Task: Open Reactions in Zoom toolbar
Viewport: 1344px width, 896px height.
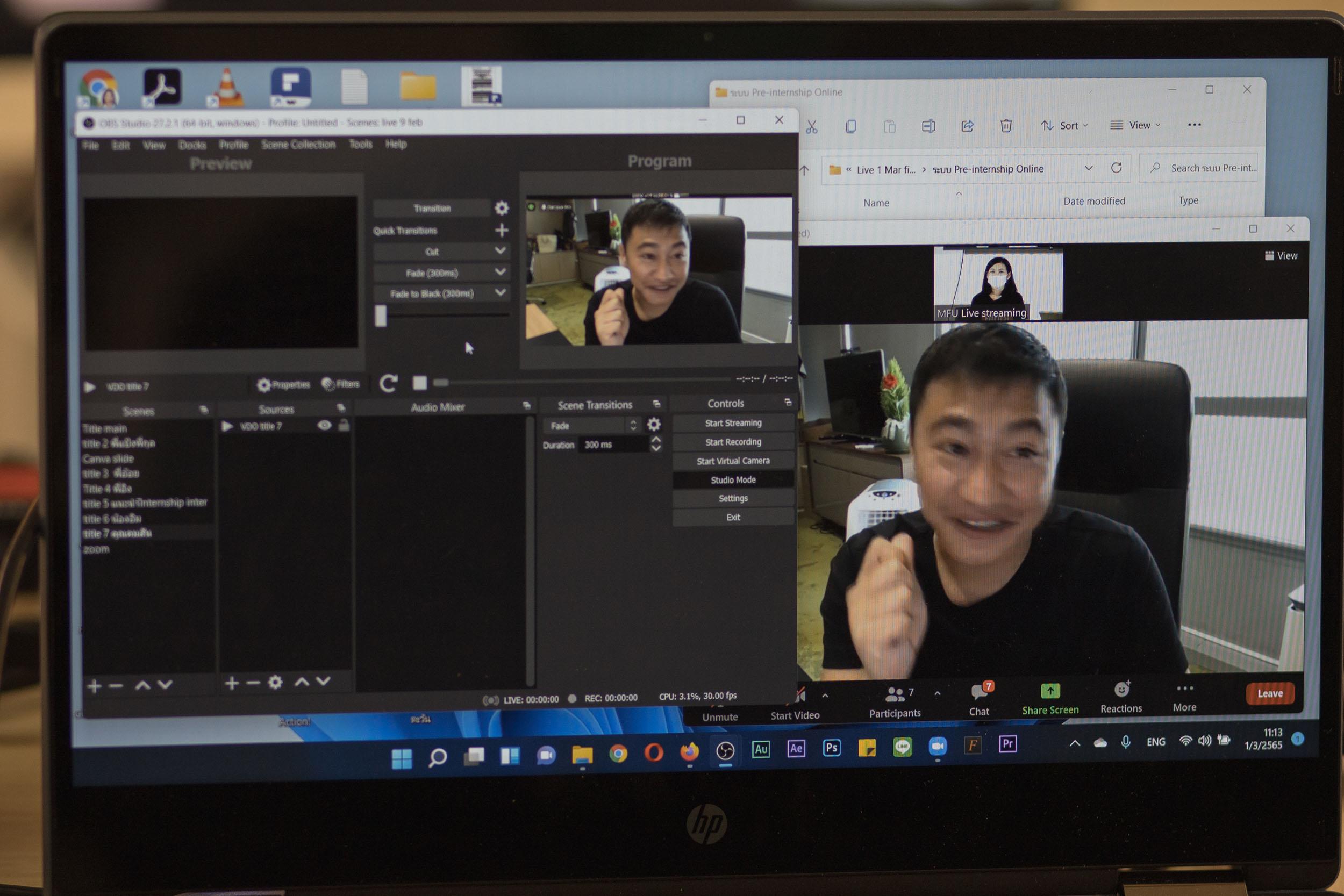Action: [x=1121, y=698]
